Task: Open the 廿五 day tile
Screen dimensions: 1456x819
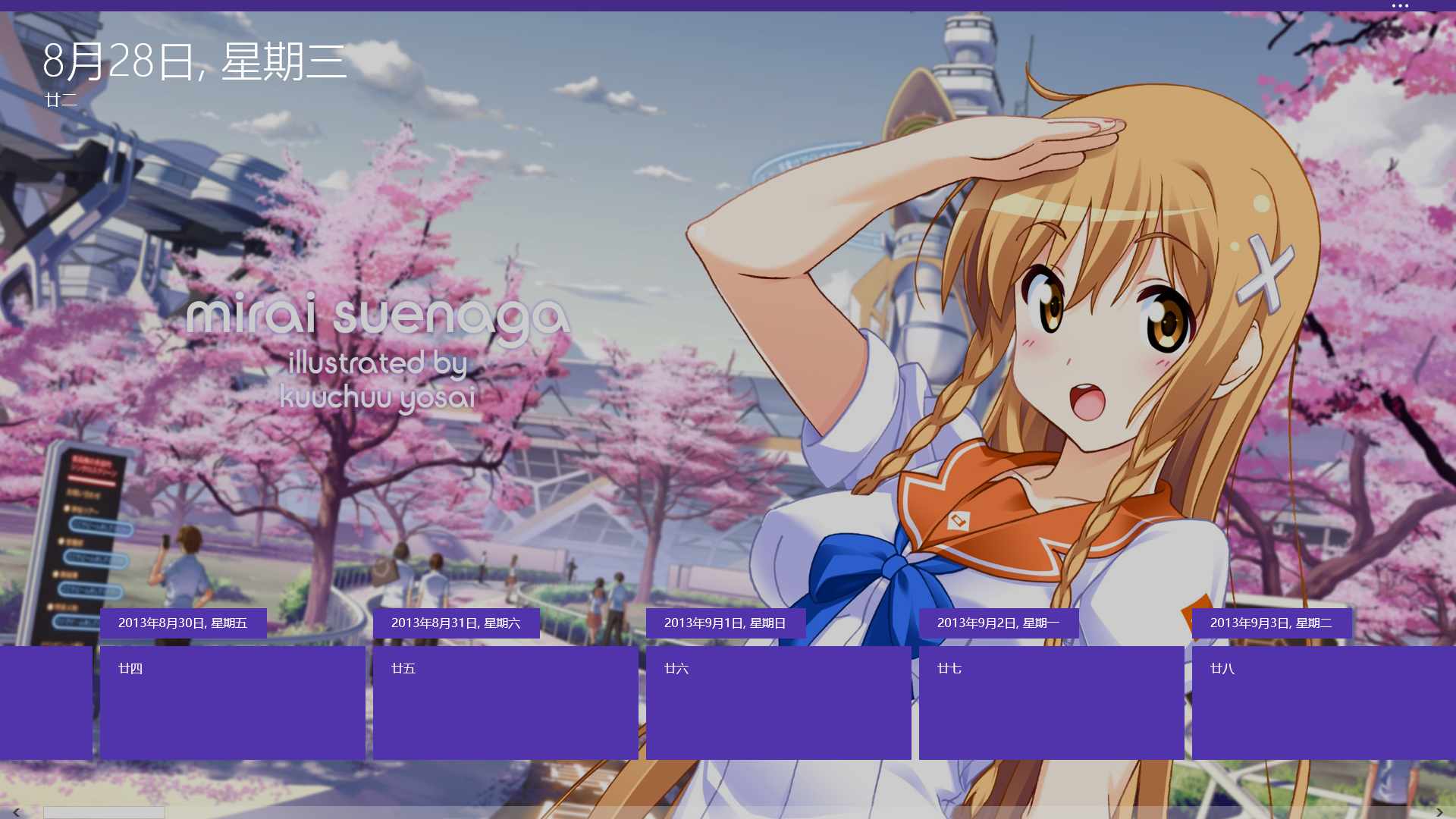Action: pos(505,702)
